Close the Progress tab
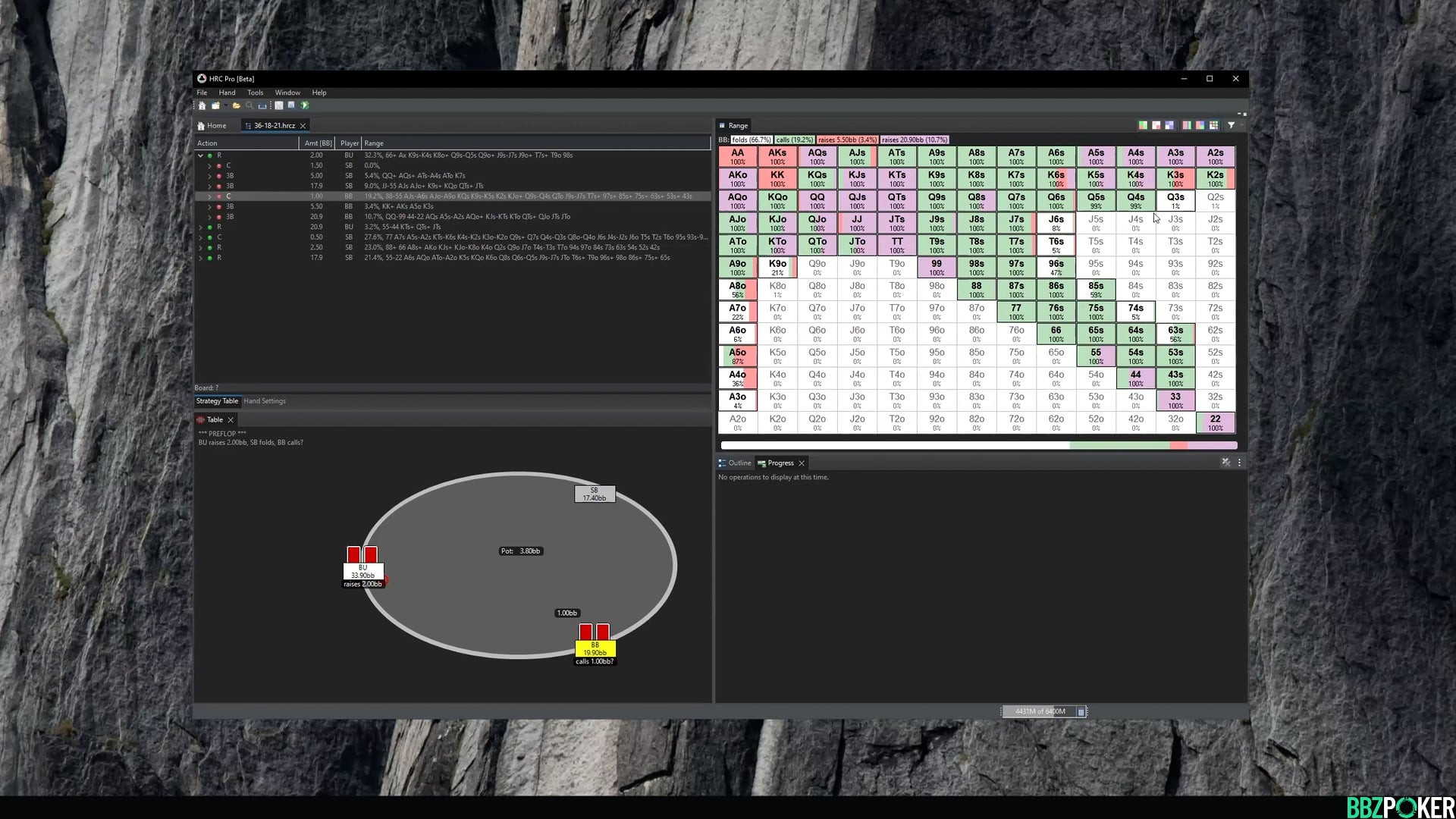 coord(802,463)
